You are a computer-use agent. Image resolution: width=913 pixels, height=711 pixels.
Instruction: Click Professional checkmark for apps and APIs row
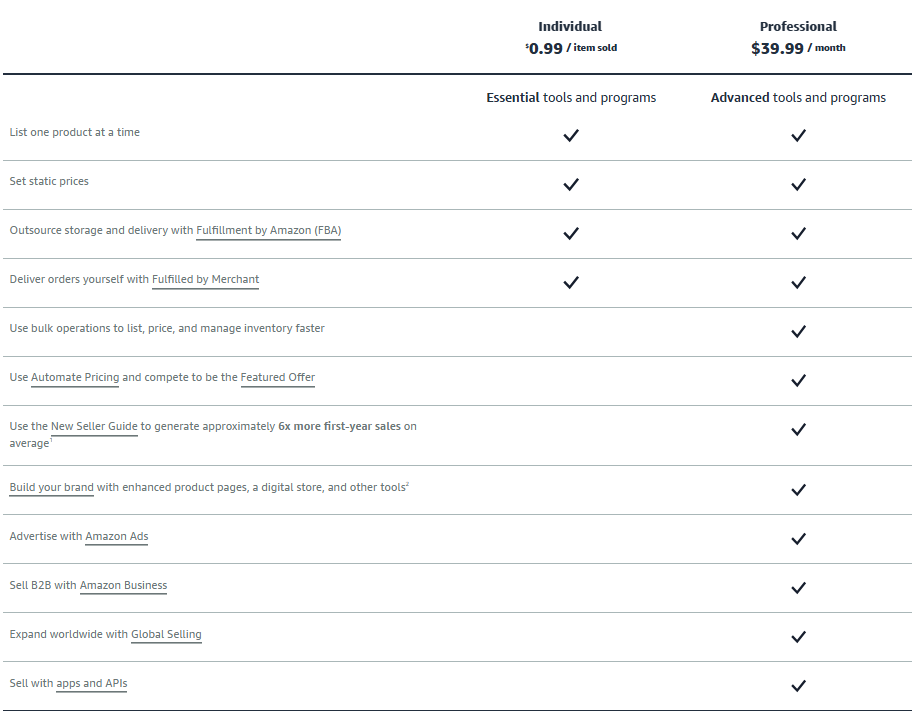pos(798,685)
